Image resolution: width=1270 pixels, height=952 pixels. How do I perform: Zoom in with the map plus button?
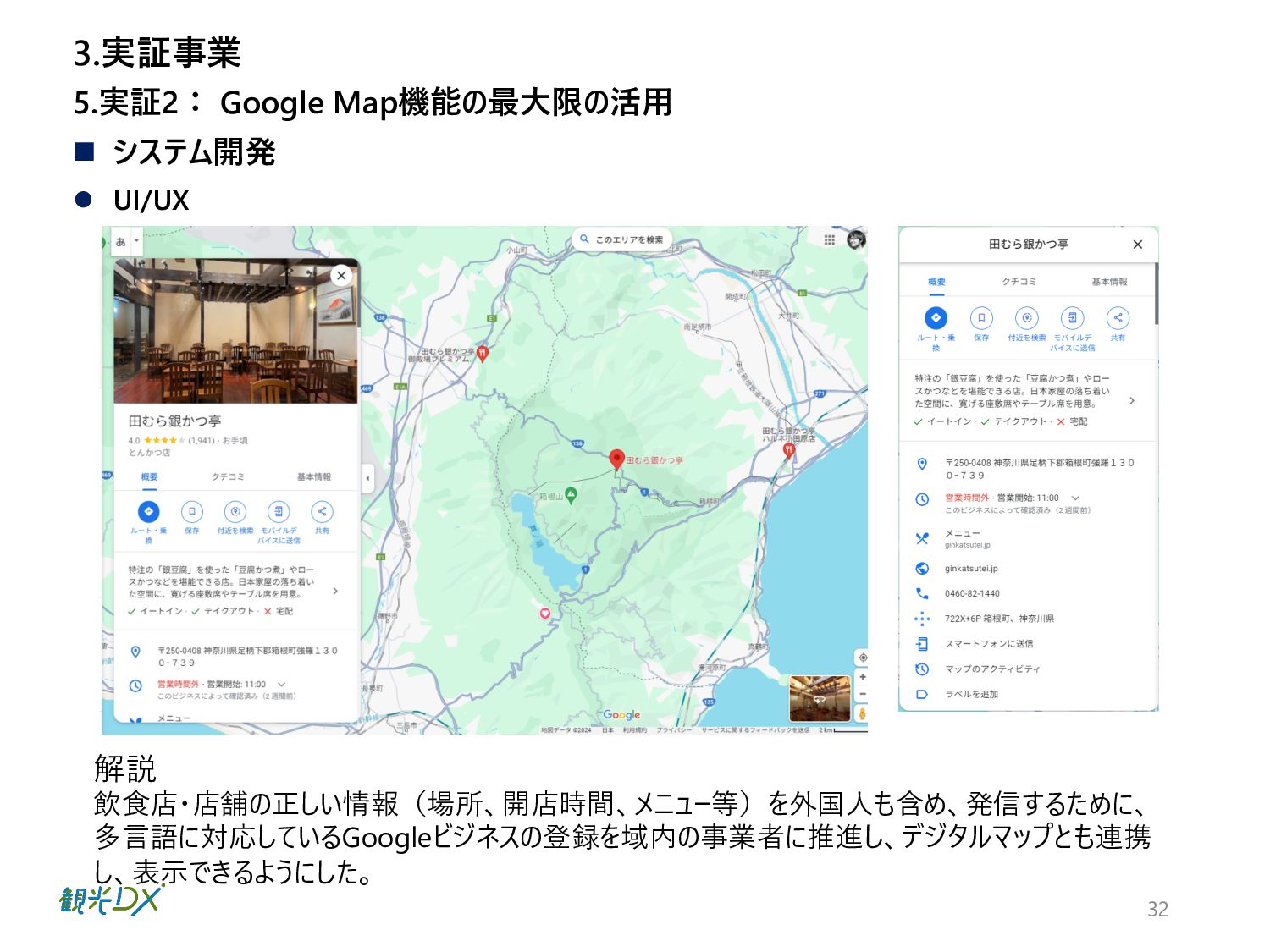(862, 677)
